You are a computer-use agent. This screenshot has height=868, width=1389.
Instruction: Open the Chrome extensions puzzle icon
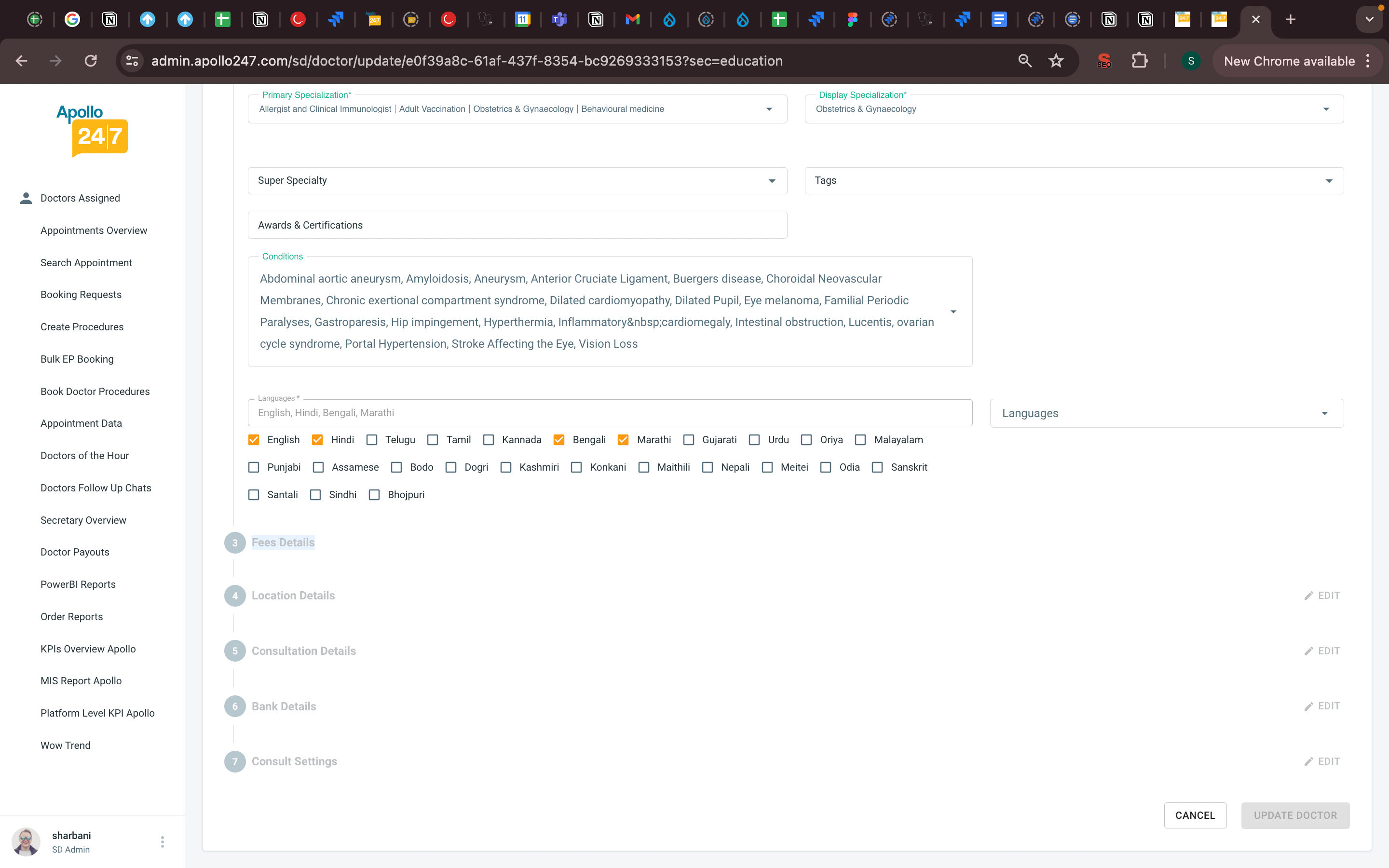[x=1139, y=61]
